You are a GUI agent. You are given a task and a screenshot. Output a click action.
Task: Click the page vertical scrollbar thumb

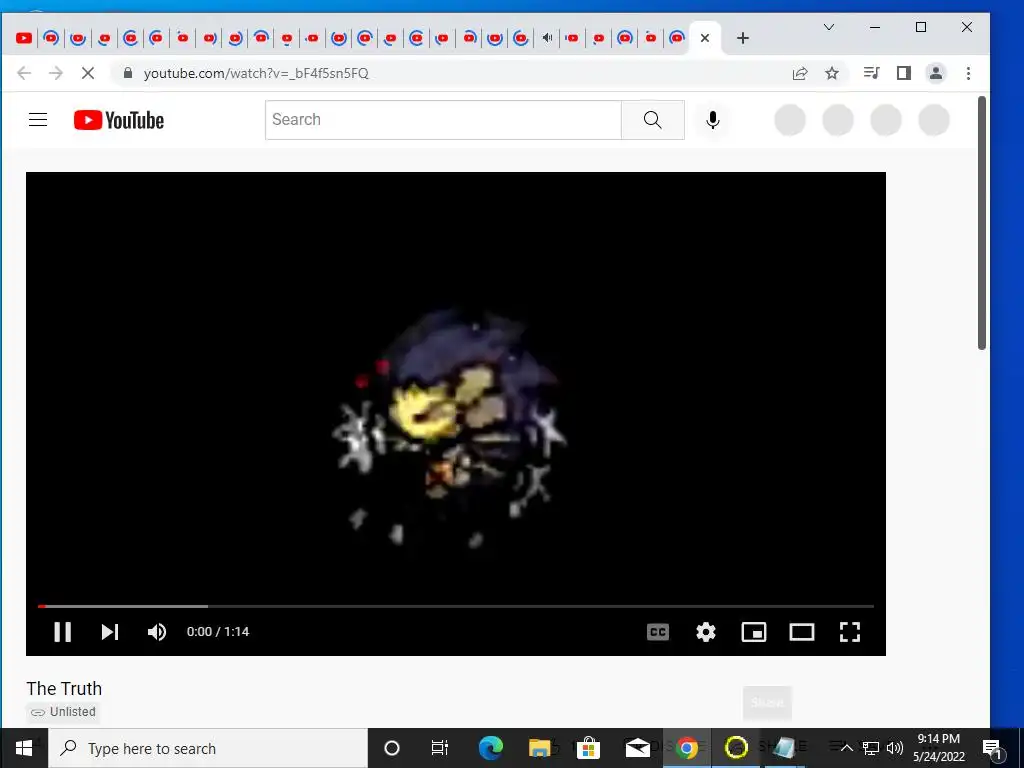[982, 223]
